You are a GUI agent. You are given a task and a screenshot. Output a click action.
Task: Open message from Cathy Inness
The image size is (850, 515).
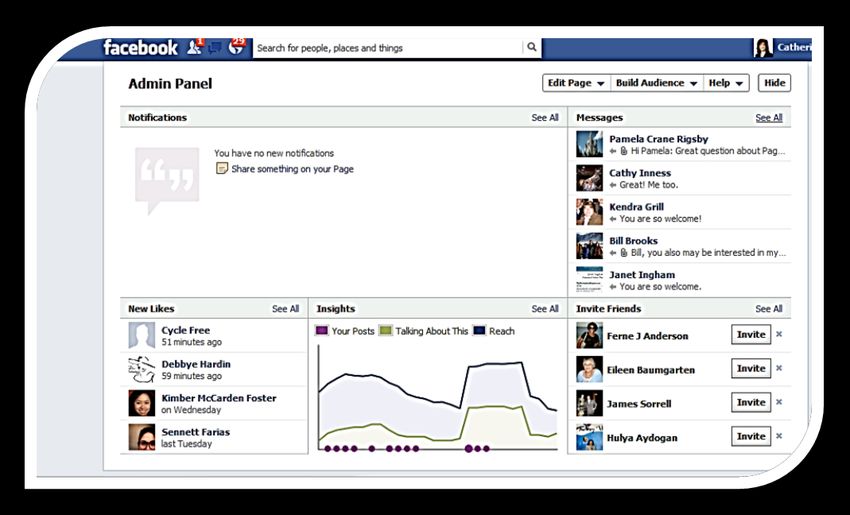pos(679,178)
